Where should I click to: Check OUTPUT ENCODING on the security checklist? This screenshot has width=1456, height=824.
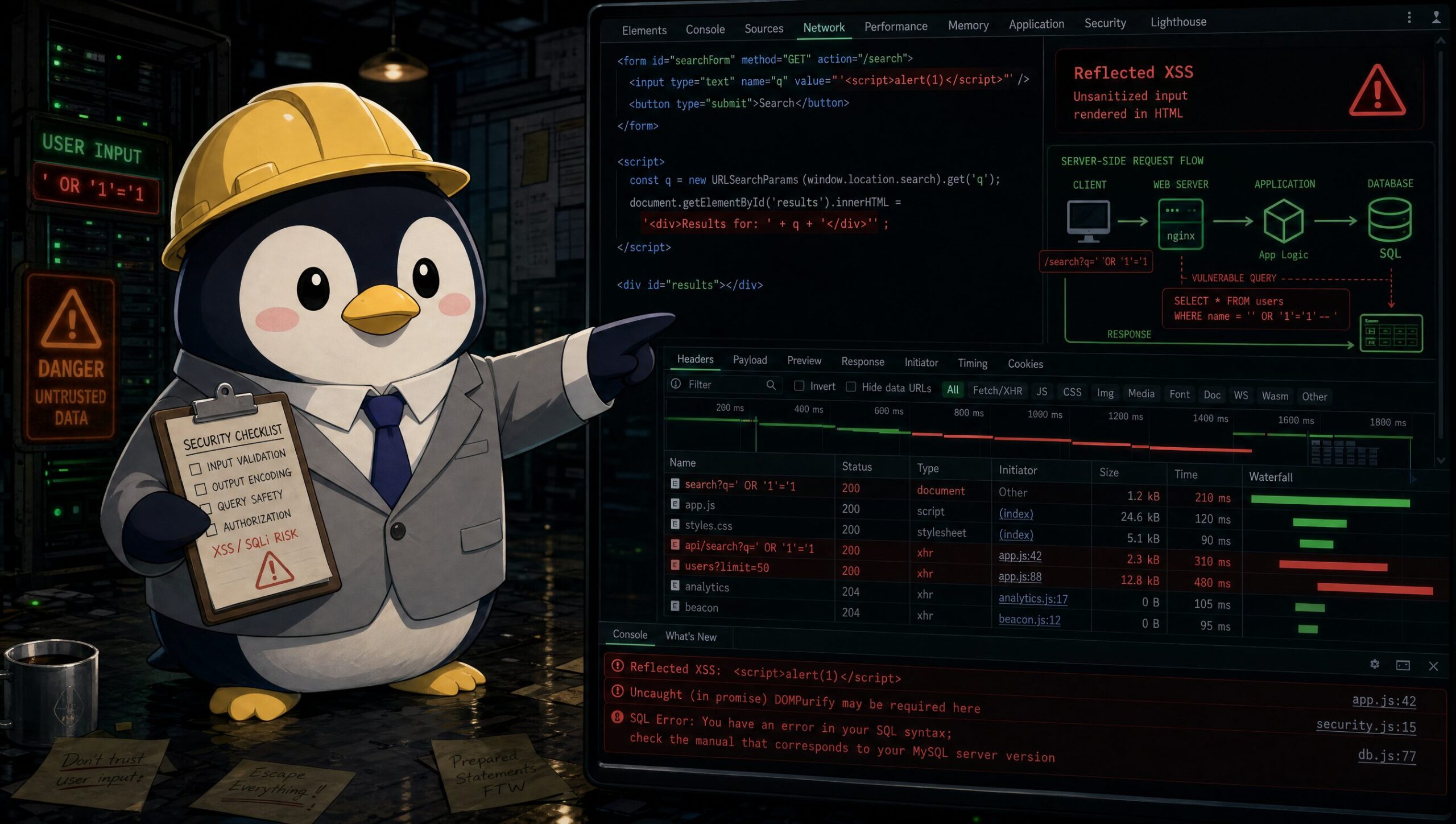click(200, 489)
